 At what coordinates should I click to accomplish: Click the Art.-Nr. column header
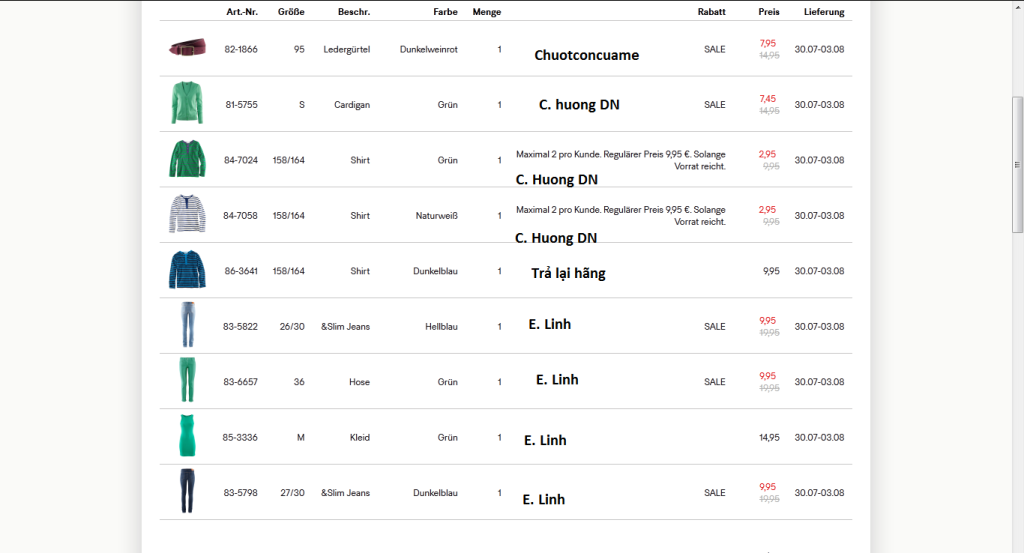242,12
